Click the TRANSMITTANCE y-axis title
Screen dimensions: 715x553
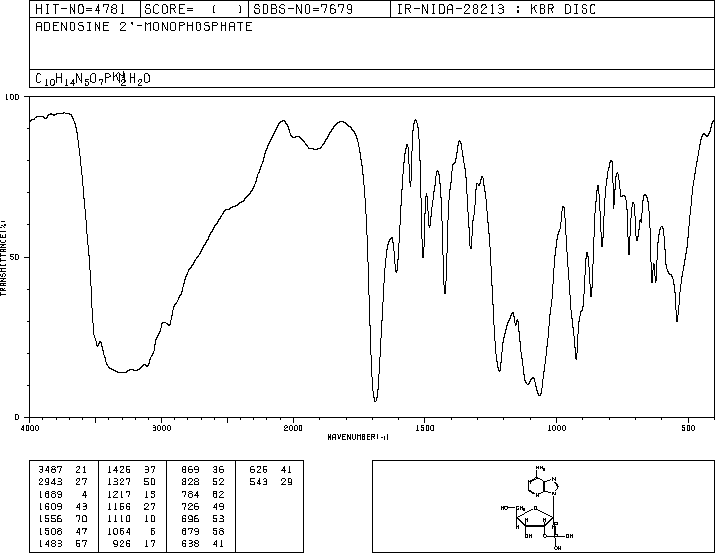[x=4, y=258]
